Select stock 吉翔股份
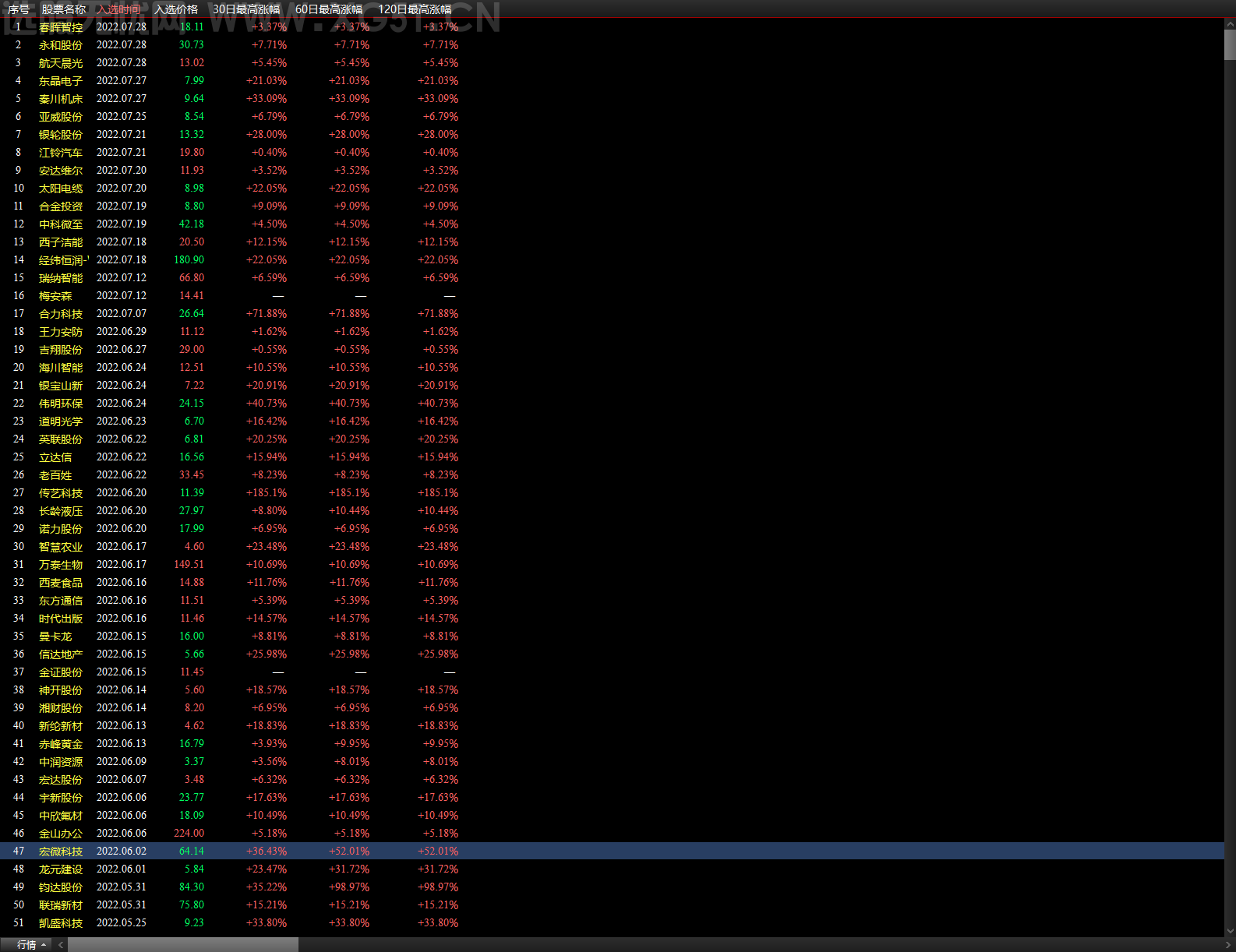1236x952 pixels. pos(61,350)
